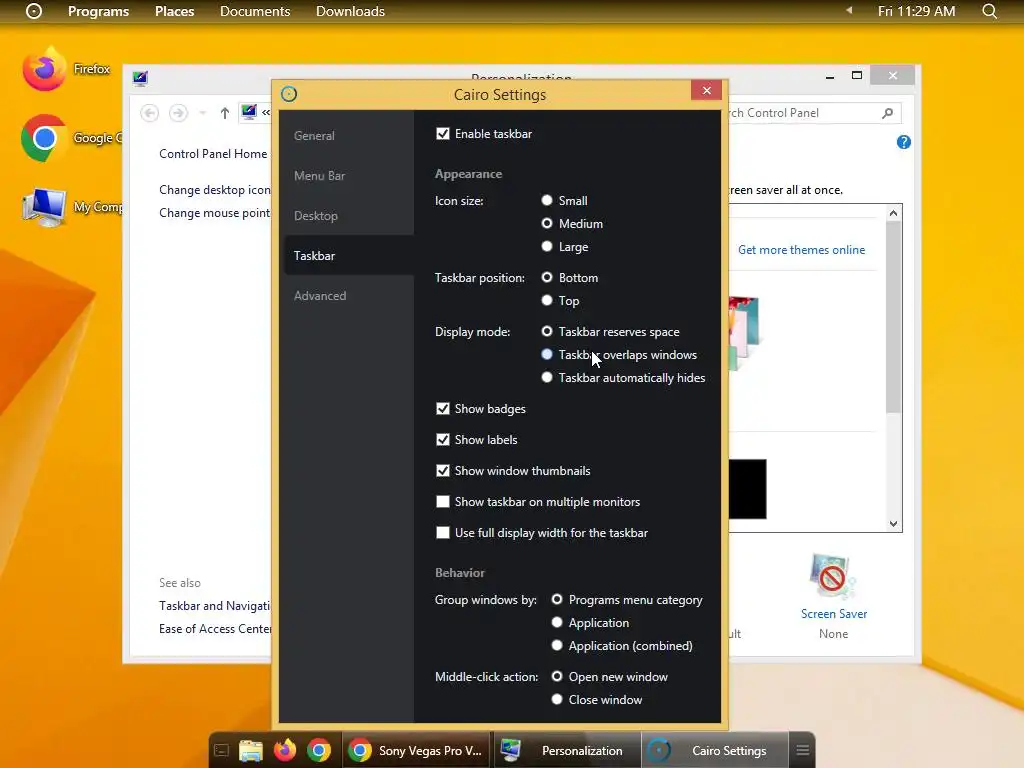Viewport: 1024px width, 768px height.
Task: Open Downloads menu in top bar
Action: [350, 11]
